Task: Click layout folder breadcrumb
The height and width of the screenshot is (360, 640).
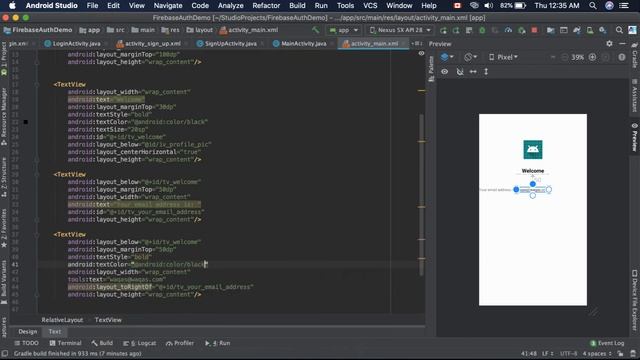Action: click(x=200, y=30)
